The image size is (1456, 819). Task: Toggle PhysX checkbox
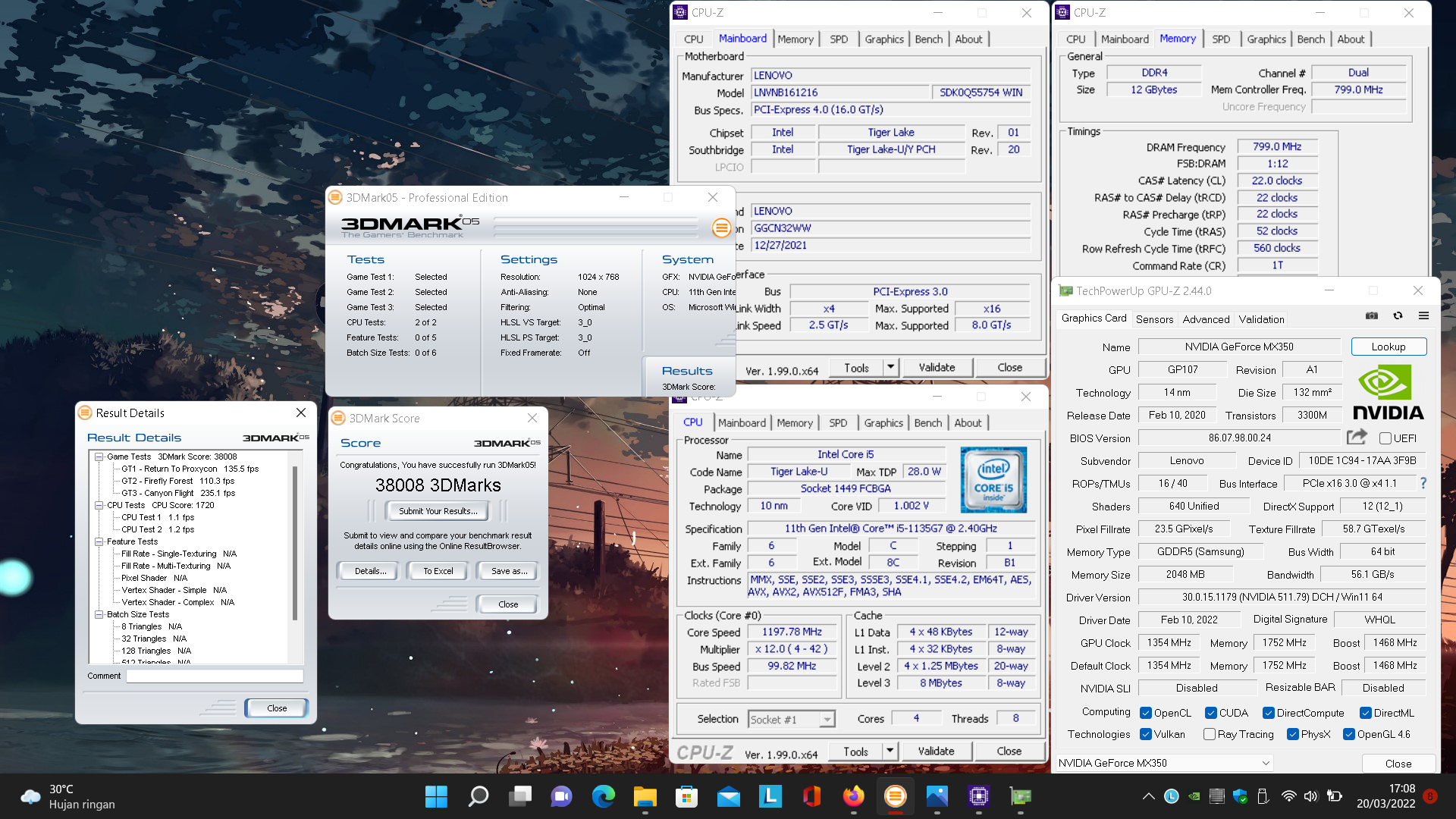point(1293,734)
